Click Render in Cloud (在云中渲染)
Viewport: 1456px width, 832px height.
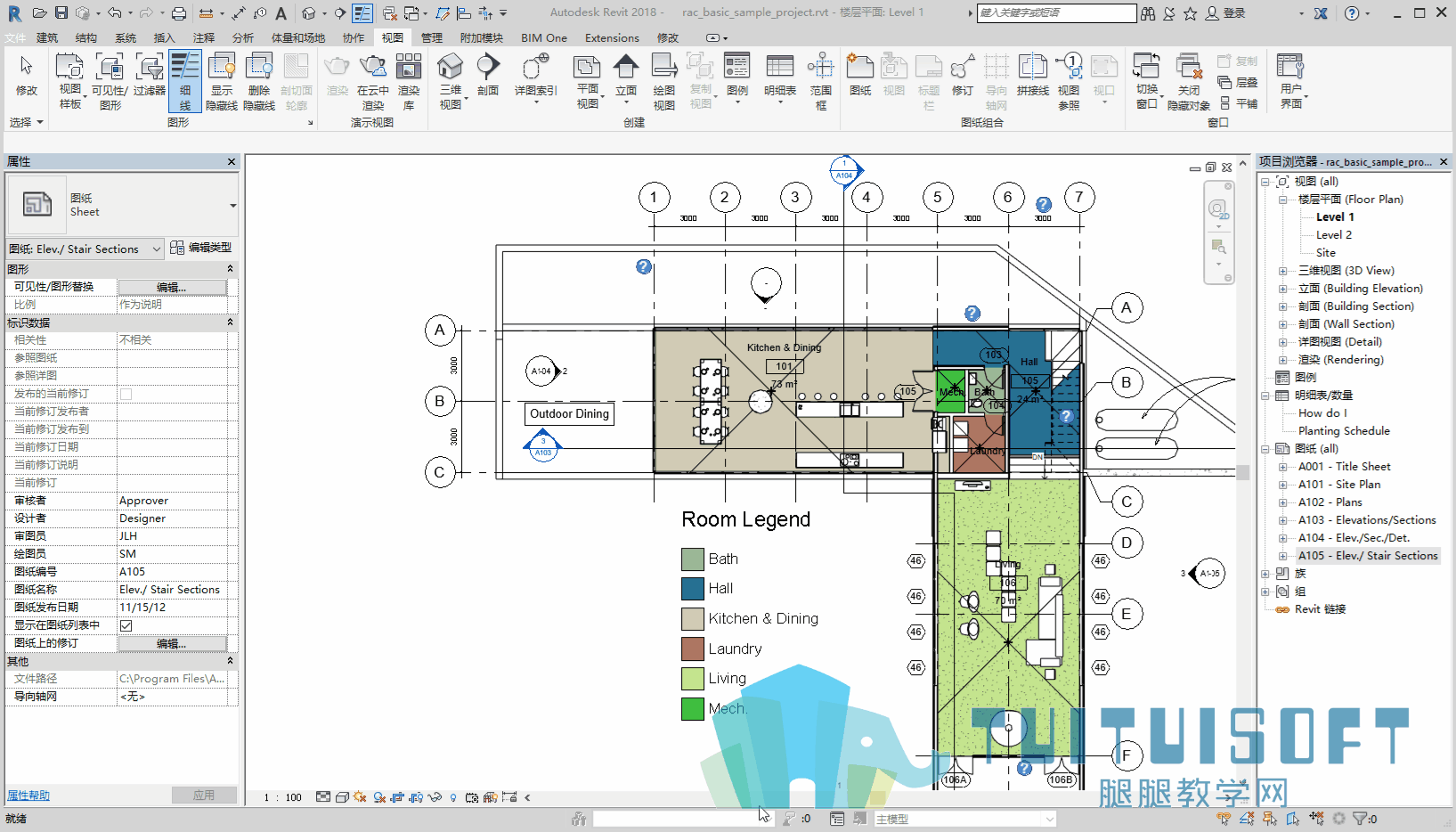373,80
